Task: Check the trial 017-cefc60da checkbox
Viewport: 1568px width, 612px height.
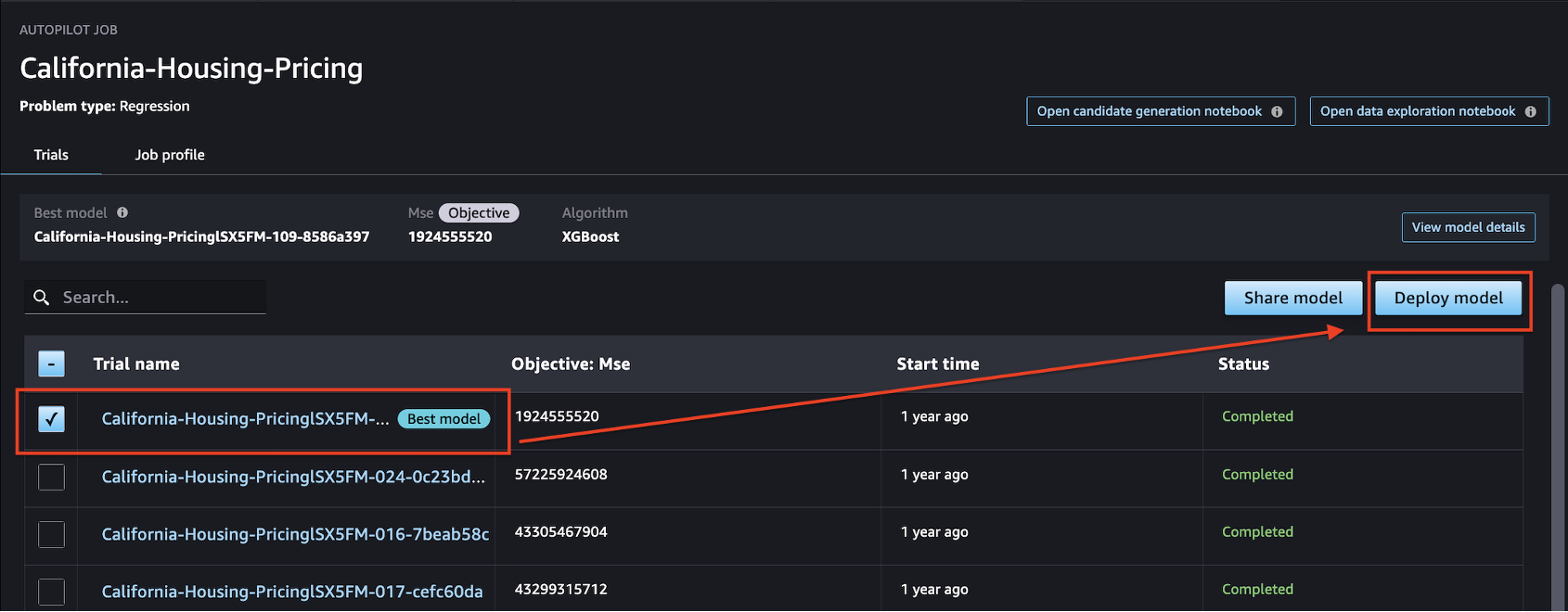Action: click(51, 592)
